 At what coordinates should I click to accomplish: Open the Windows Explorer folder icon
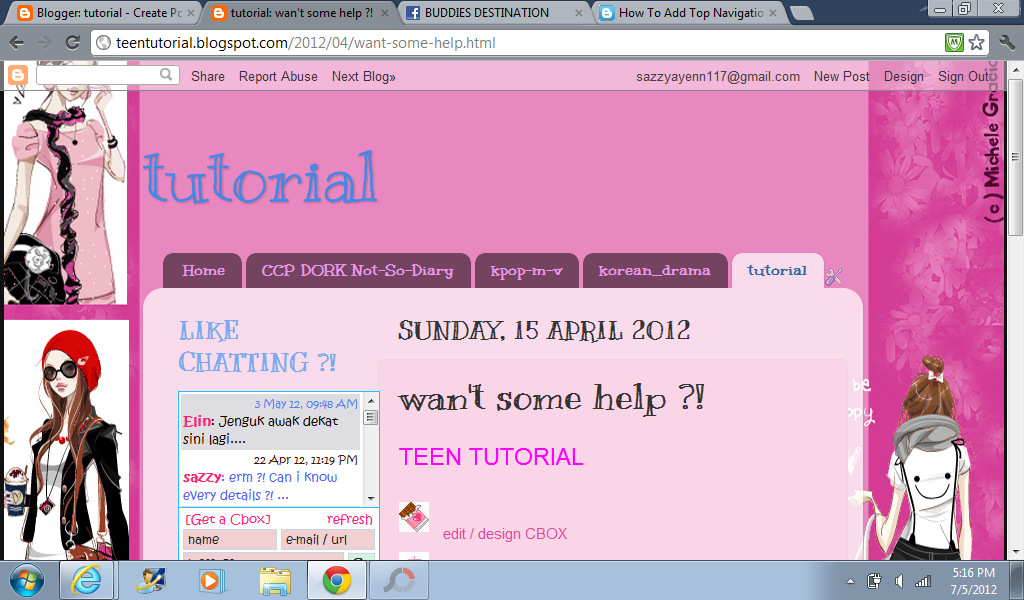(x=275, y=580)
